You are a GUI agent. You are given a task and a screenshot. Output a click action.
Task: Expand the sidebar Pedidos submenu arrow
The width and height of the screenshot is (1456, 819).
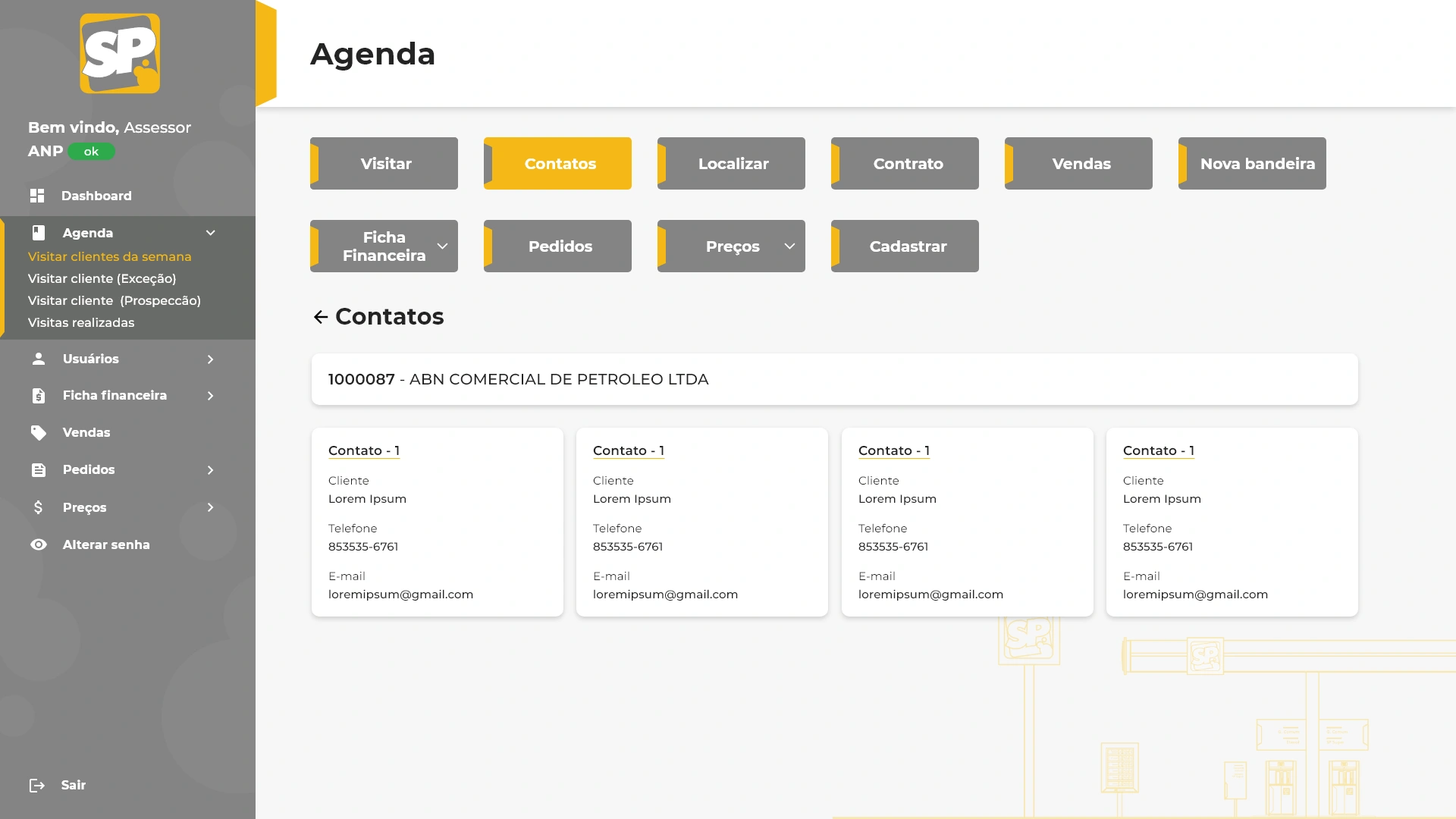(211, 470)
